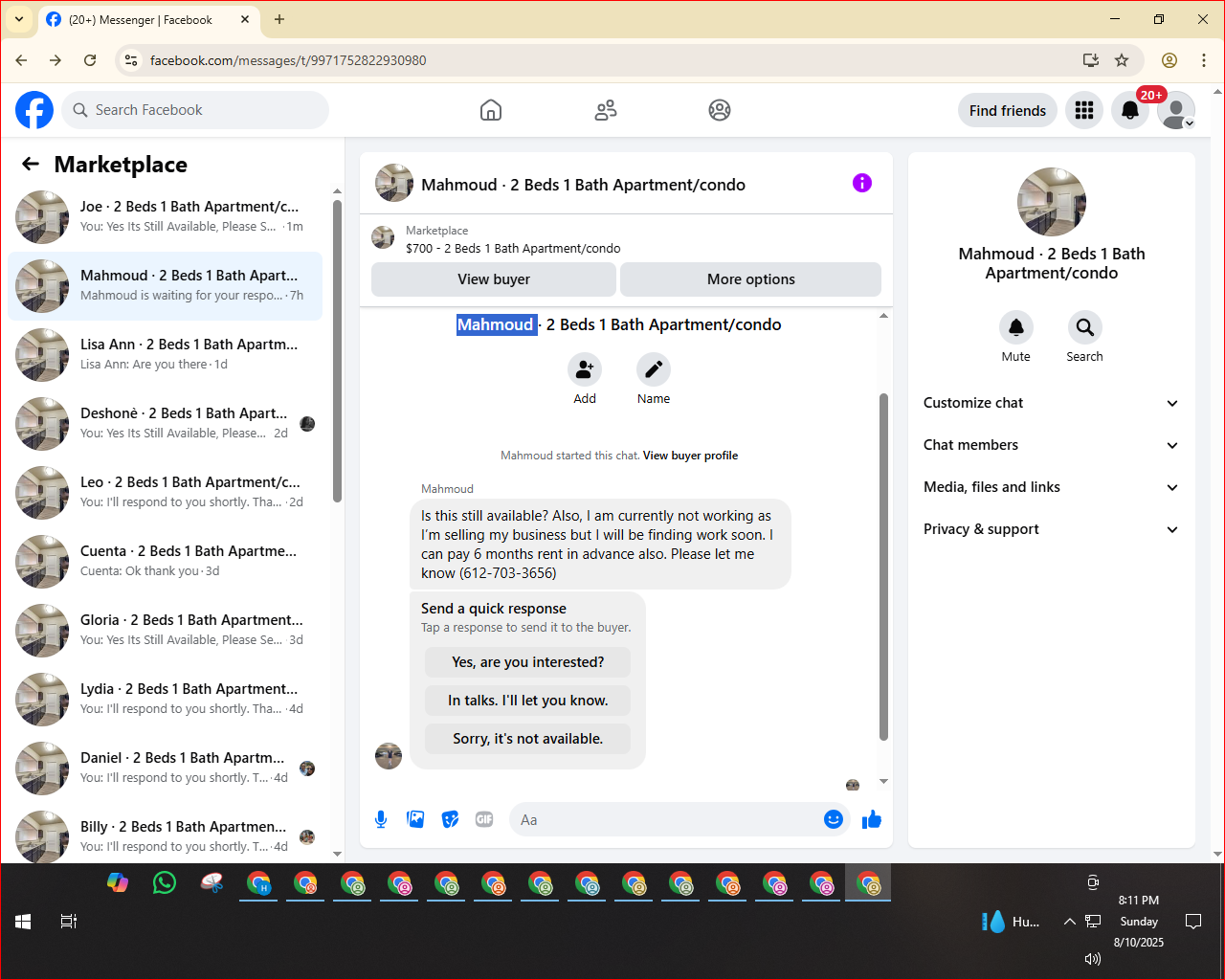Show hidden system tray icons
This screenshot has height=980, width=1225.
(x=1069, y=922)
